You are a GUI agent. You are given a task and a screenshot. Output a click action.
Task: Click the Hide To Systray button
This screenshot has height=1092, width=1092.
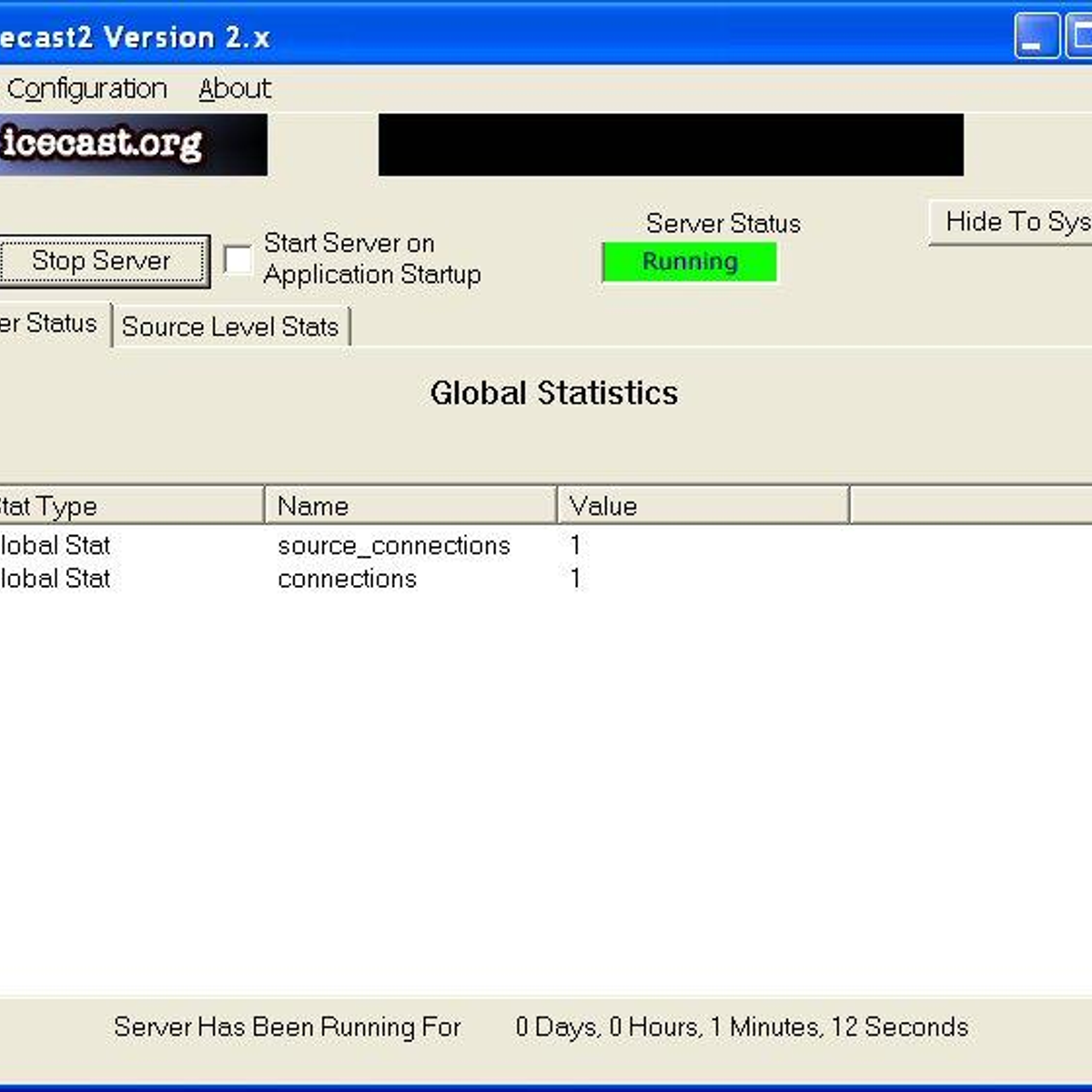[1012, 222]
